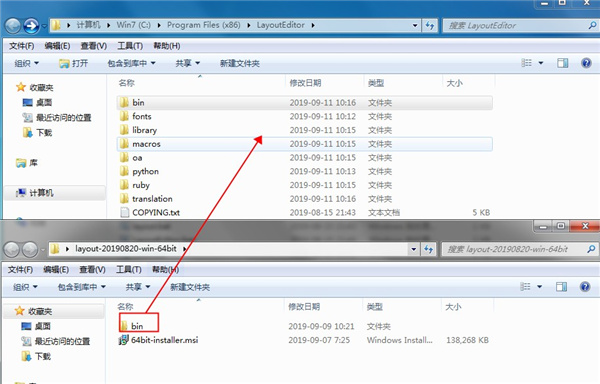Viewport: 600px width, 384px height.
Task: Click 新建文件夹 in layout-20190820 window toolbar
Action: (190, 287)
